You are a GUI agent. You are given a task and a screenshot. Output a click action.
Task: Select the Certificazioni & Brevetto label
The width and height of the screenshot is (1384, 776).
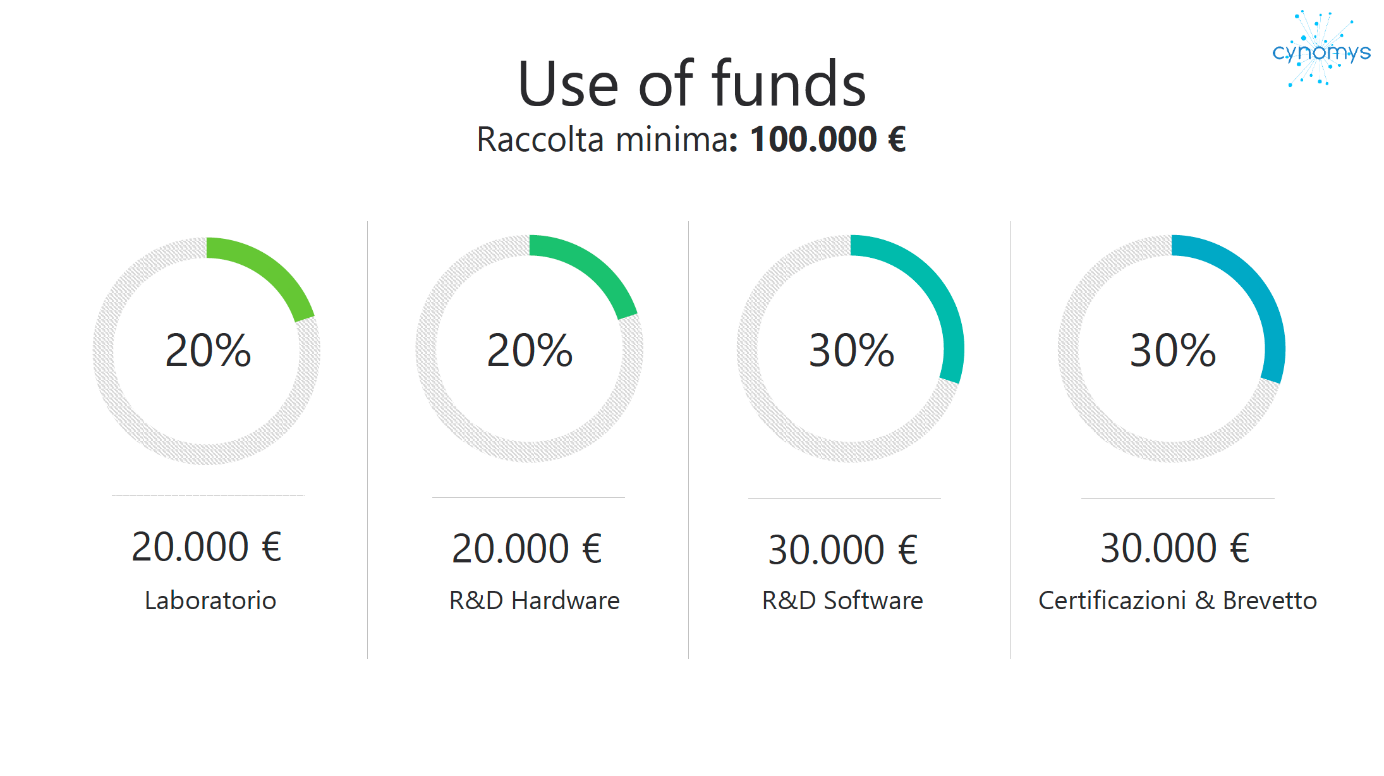point(1178,601)
